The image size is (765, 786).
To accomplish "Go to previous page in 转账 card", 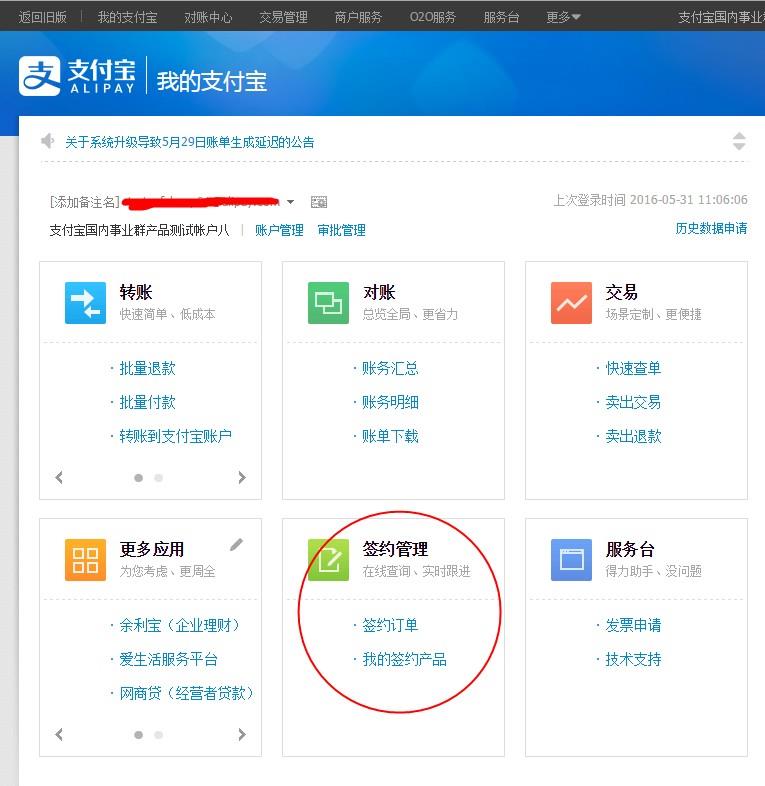I will tap(59, 477).
